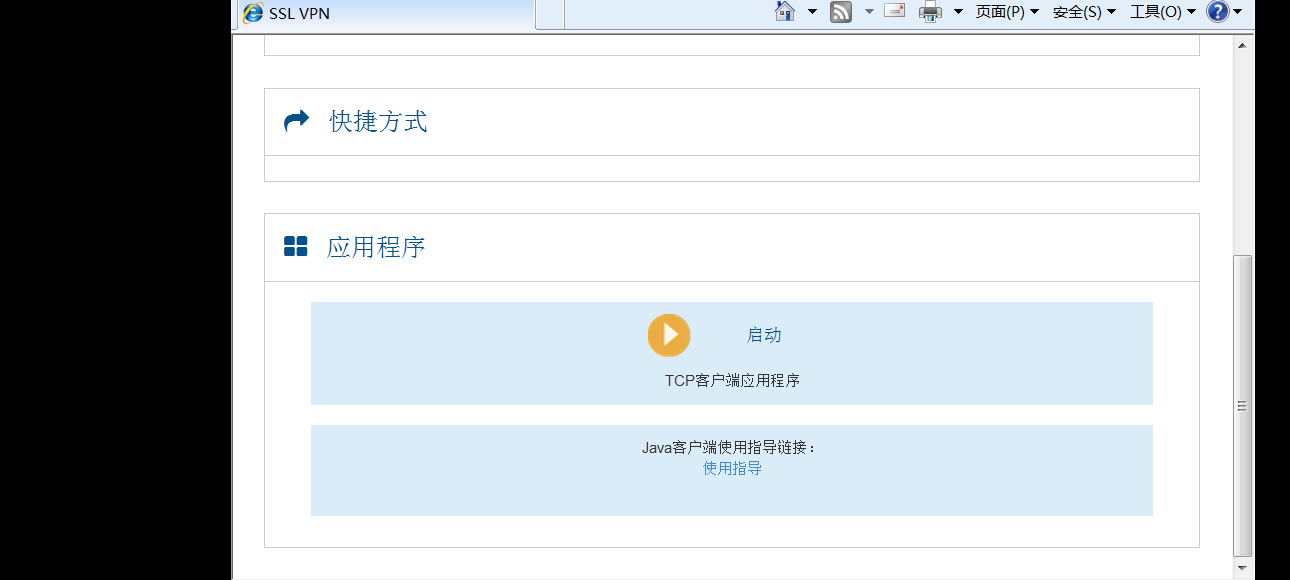Open the Print options dropdown arrow
Screen dimensions: 1290x580
[958, 12]
